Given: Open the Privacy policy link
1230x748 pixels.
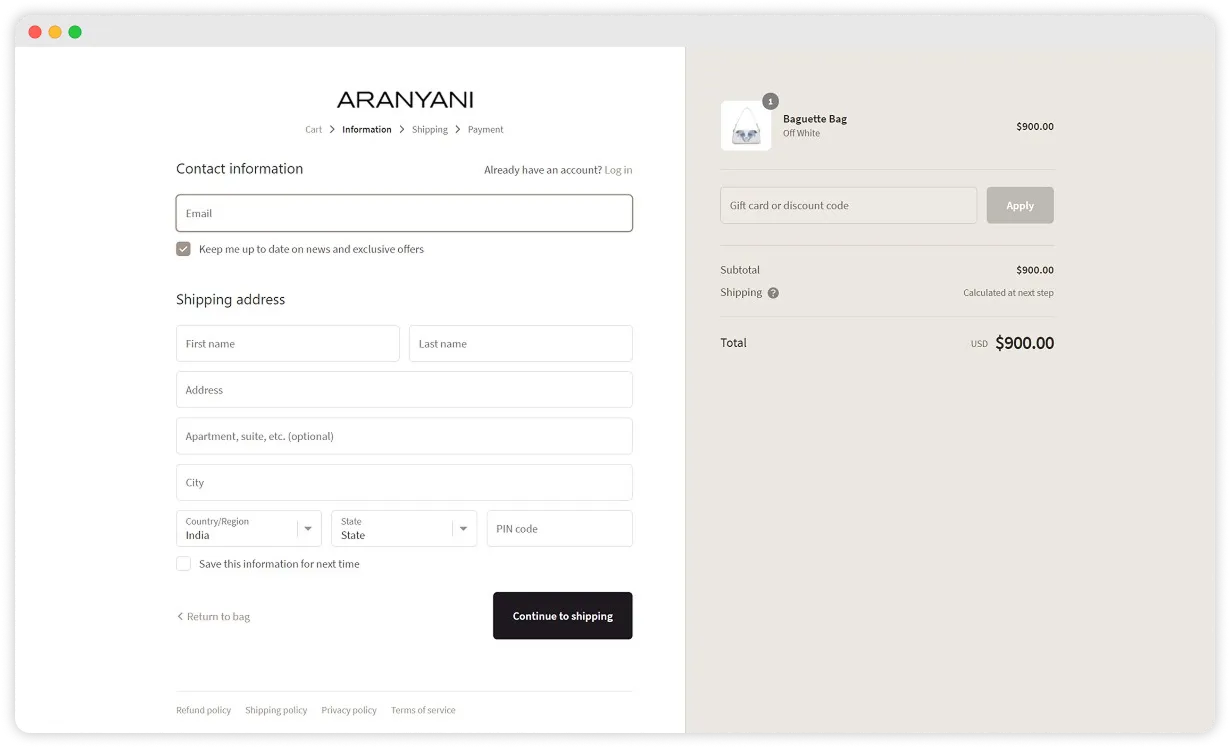Looking at the screenshot, I should 349,710.
